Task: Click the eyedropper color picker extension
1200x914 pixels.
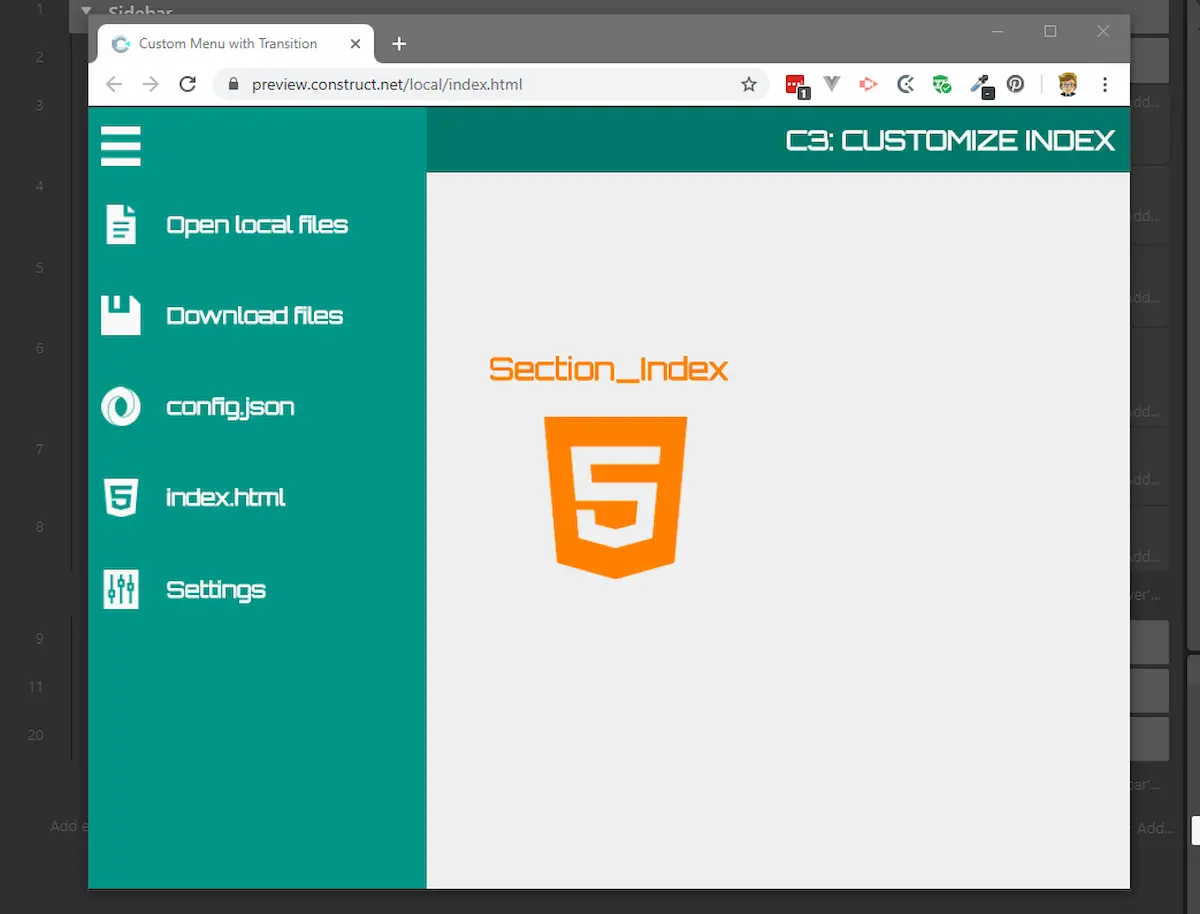Action: click(981, 85)
